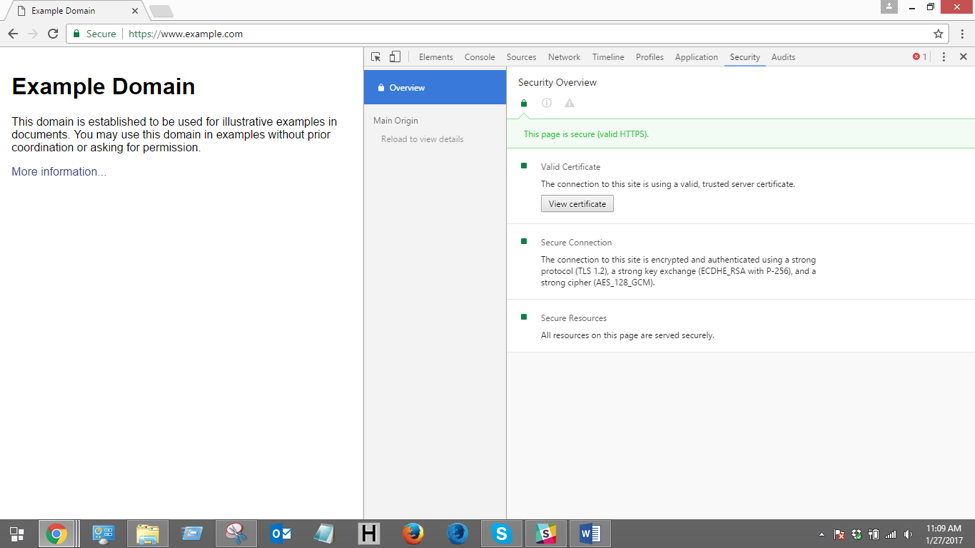Filter by secure lock icon in Security Overview
The width and height of the screenshot is (975, 548).
(x=524, y=103)
